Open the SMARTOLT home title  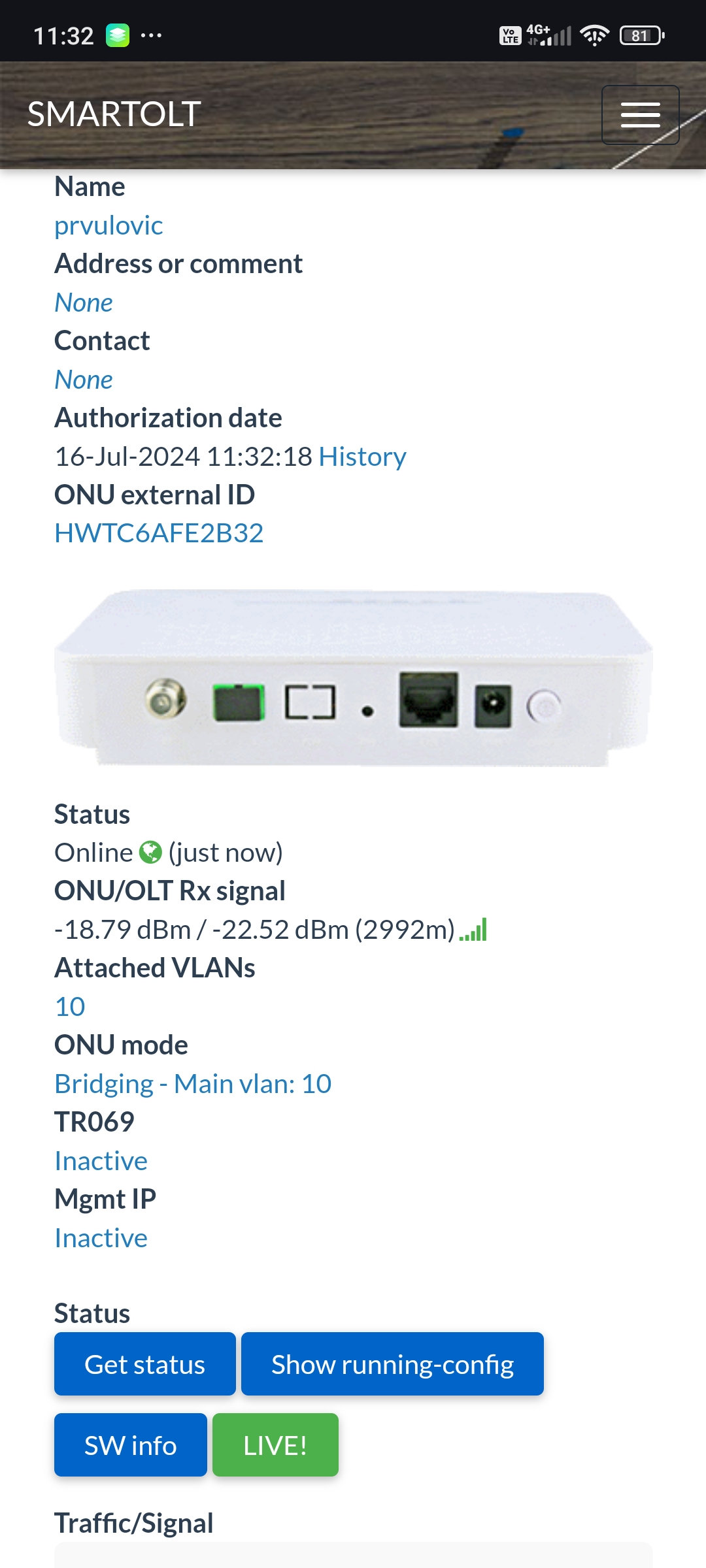point(114,114)
